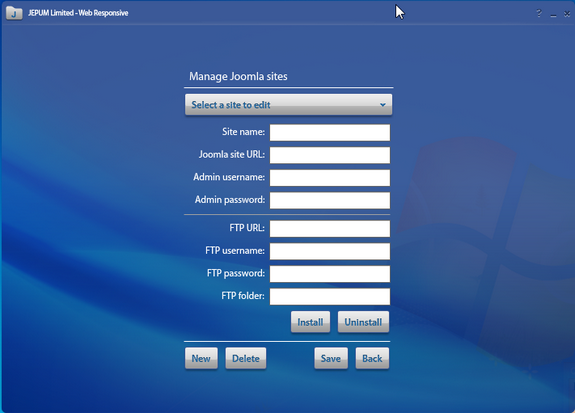The width and height of the screenshot is (575, 413).
Task: Click the 'Admin password:' label
Action: 230,200
